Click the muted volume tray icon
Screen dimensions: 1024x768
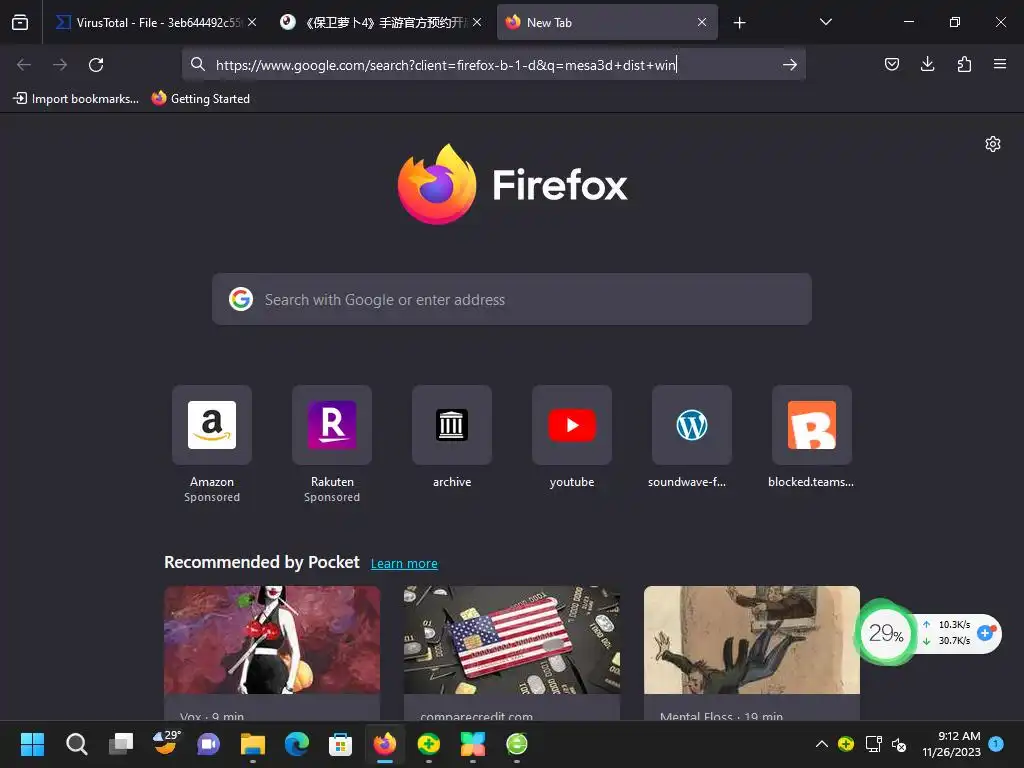click(899, 744)
